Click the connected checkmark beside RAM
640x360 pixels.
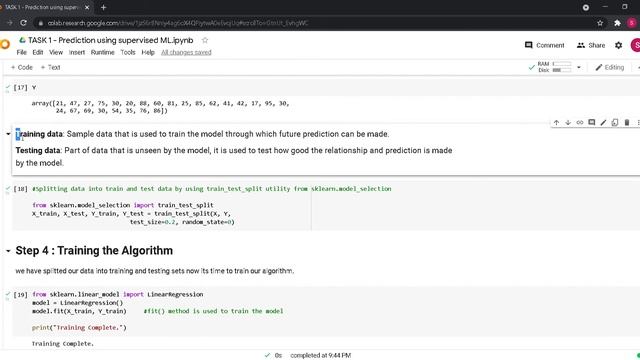(531, 67)
